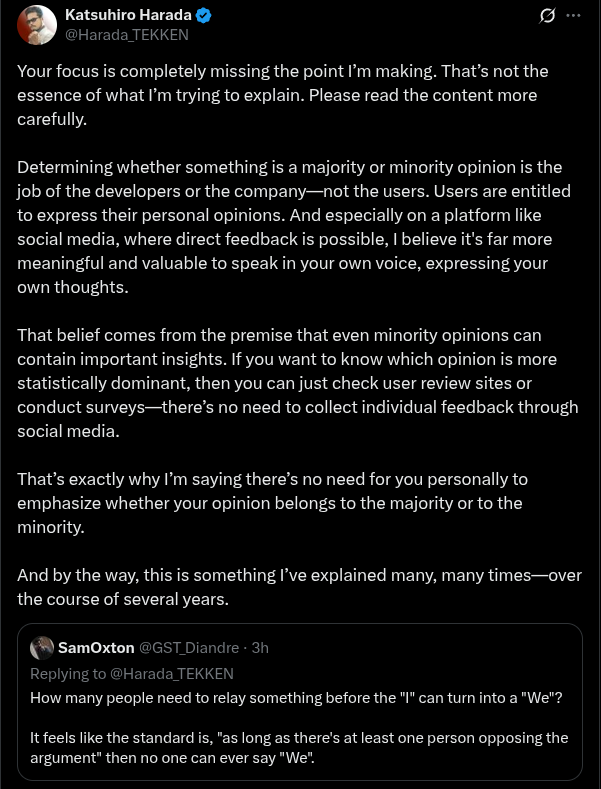Image resolution: width=601 pixels, height=789 pixels.
Task: Click the Grok slashed-circle icon
Action: tap(547, 16)
